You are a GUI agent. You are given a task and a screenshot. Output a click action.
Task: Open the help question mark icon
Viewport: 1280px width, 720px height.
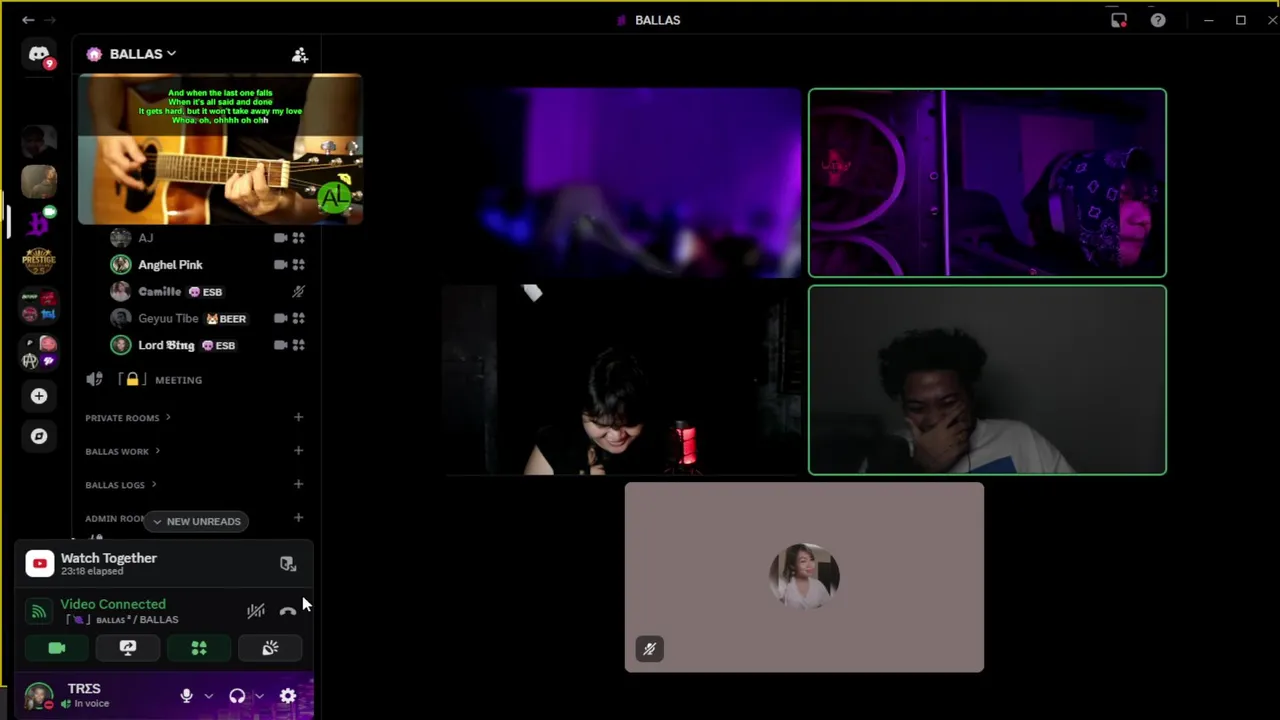[x=1158, y=20]
